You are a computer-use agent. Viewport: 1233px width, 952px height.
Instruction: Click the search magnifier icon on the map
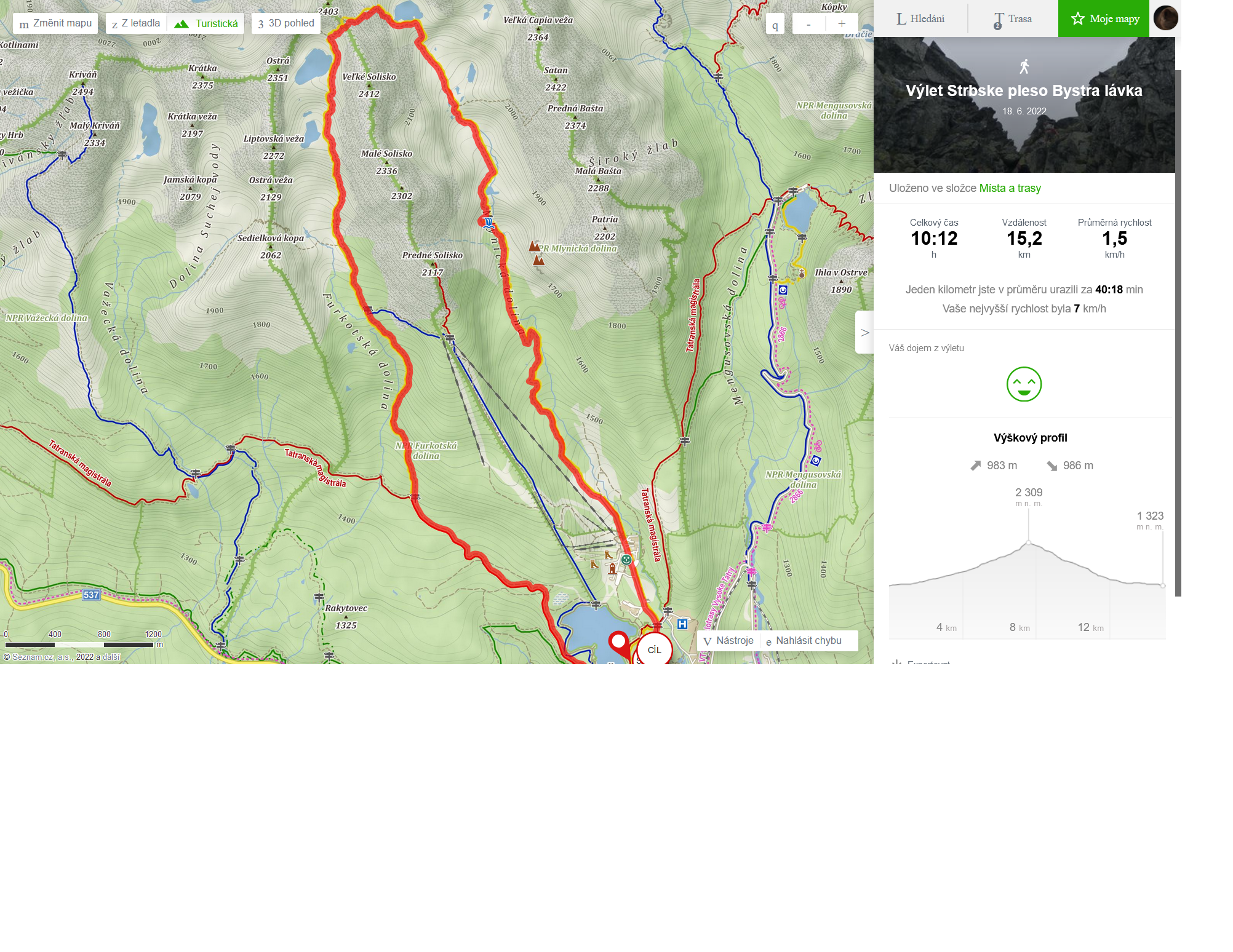pos(775,24)
